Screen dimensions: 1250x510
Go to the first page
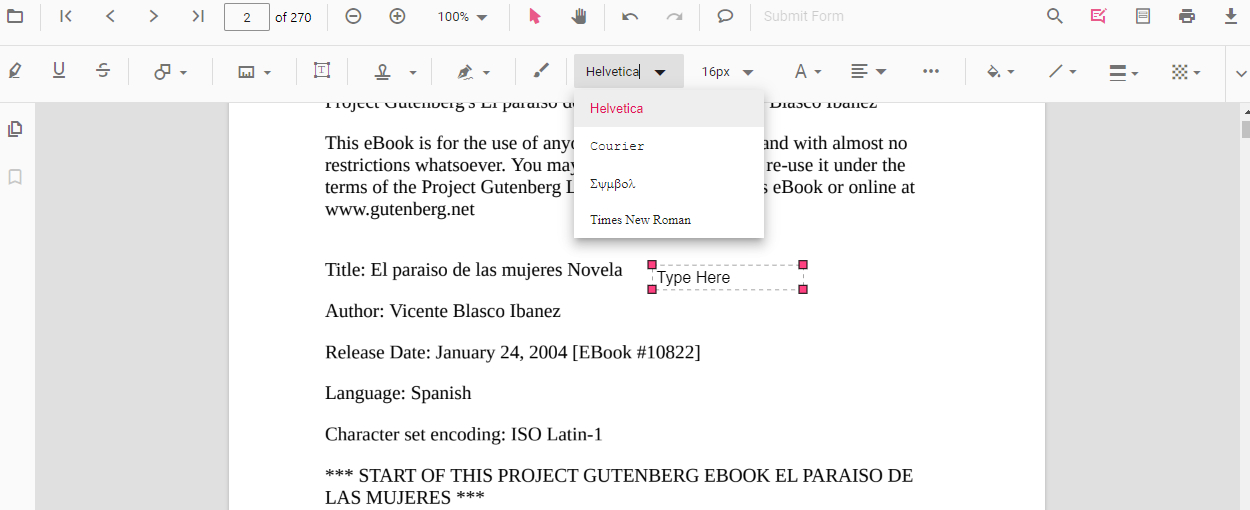(x=66, y=16)
